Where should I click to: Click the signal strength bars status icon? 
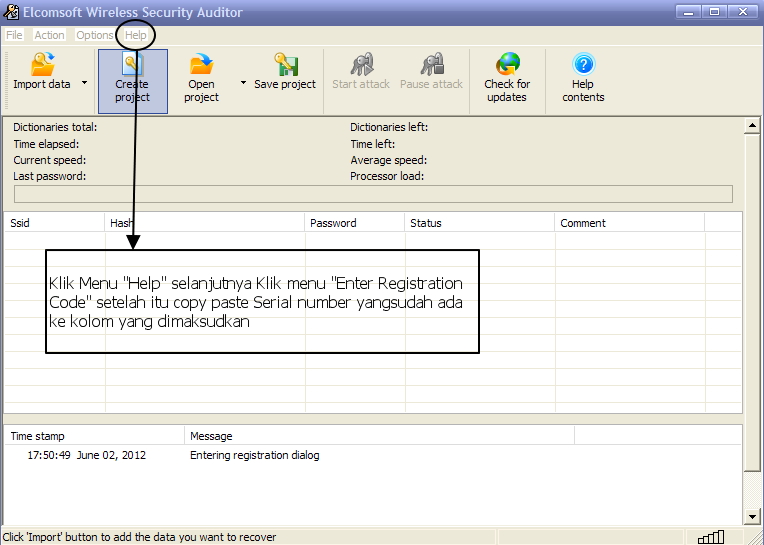[x=711, y=537]
